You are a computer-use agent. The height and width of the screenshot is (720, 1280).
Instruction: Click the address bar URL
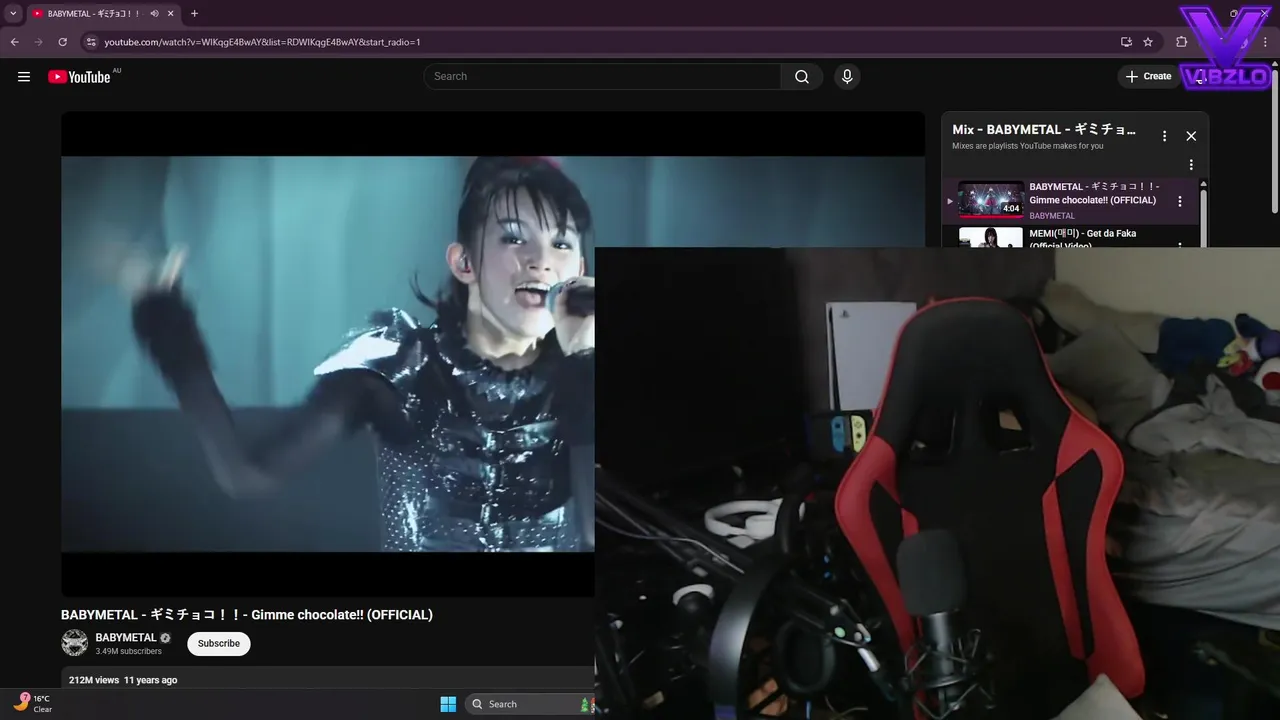pyautogui.click(x=262, y=42)
